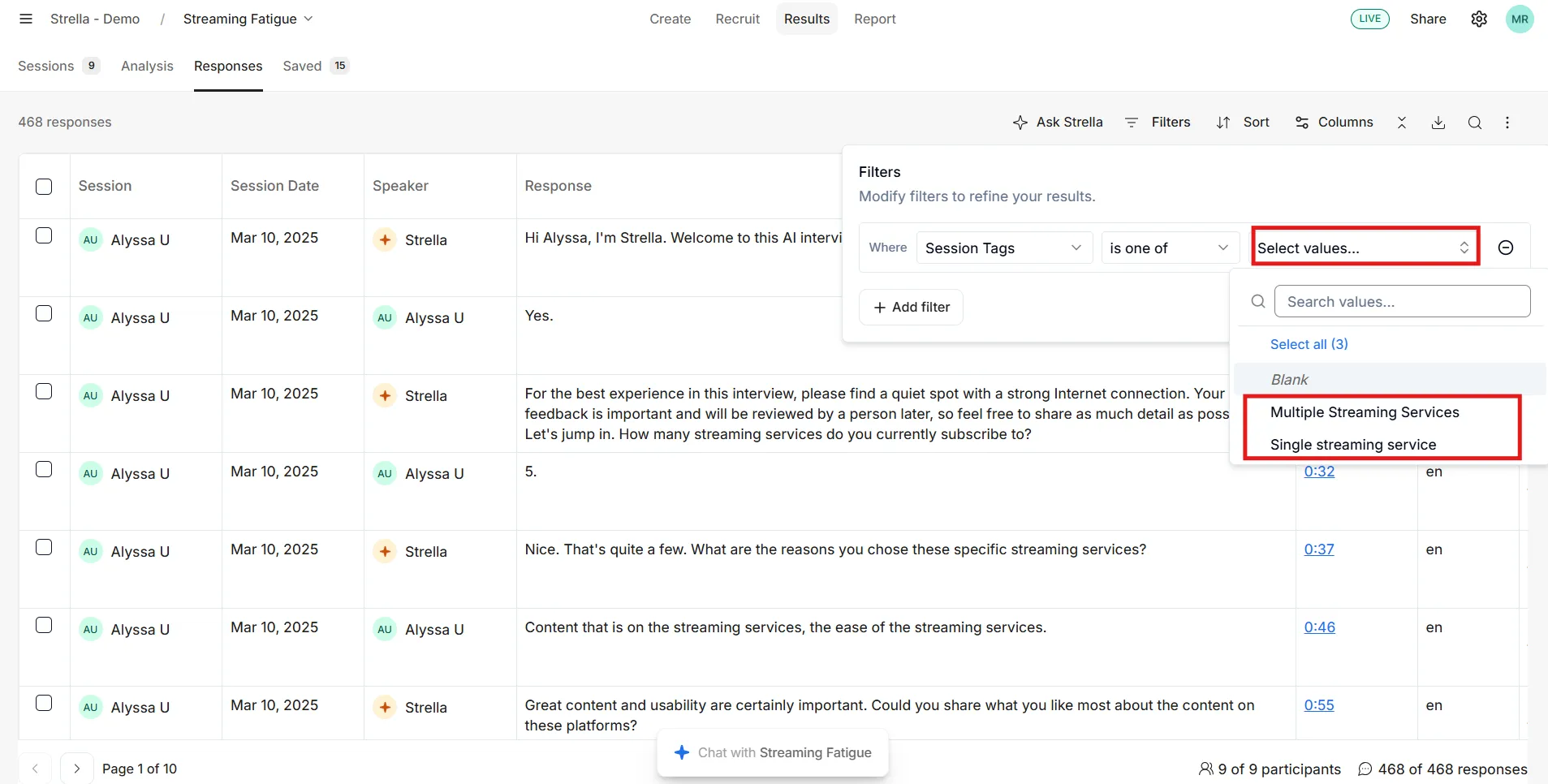Open the Saved tab
Image resolution: width=1548 pixels, height=784 pixels.
pos(316,66)
